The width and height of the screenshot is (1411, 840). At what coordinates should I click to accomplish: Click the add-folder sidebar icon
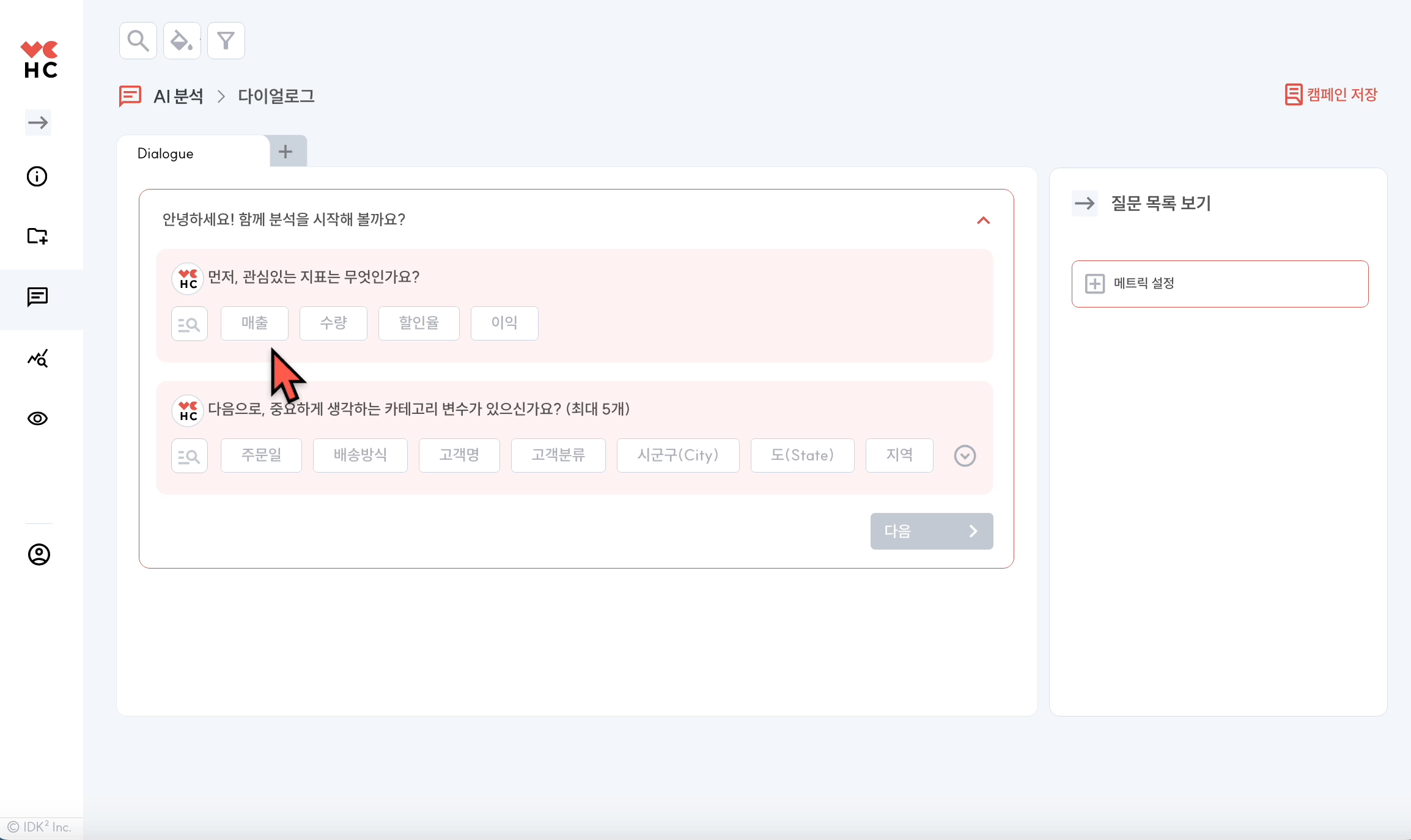click(x=37, y=236)
